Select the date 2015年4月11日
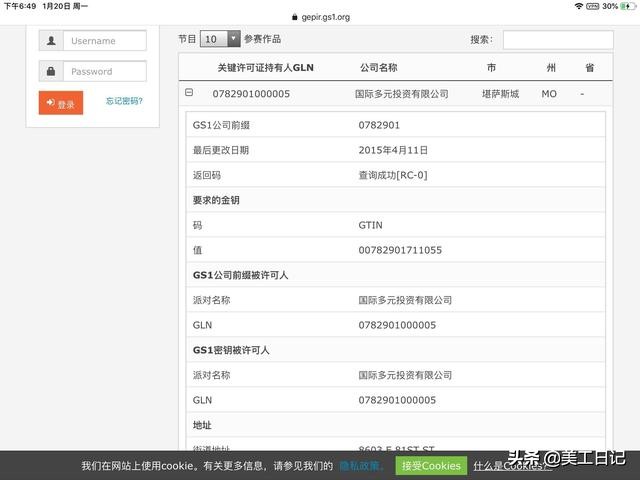Image resolution: width=640 pixels, height=480 pixels. pos(393,150)
